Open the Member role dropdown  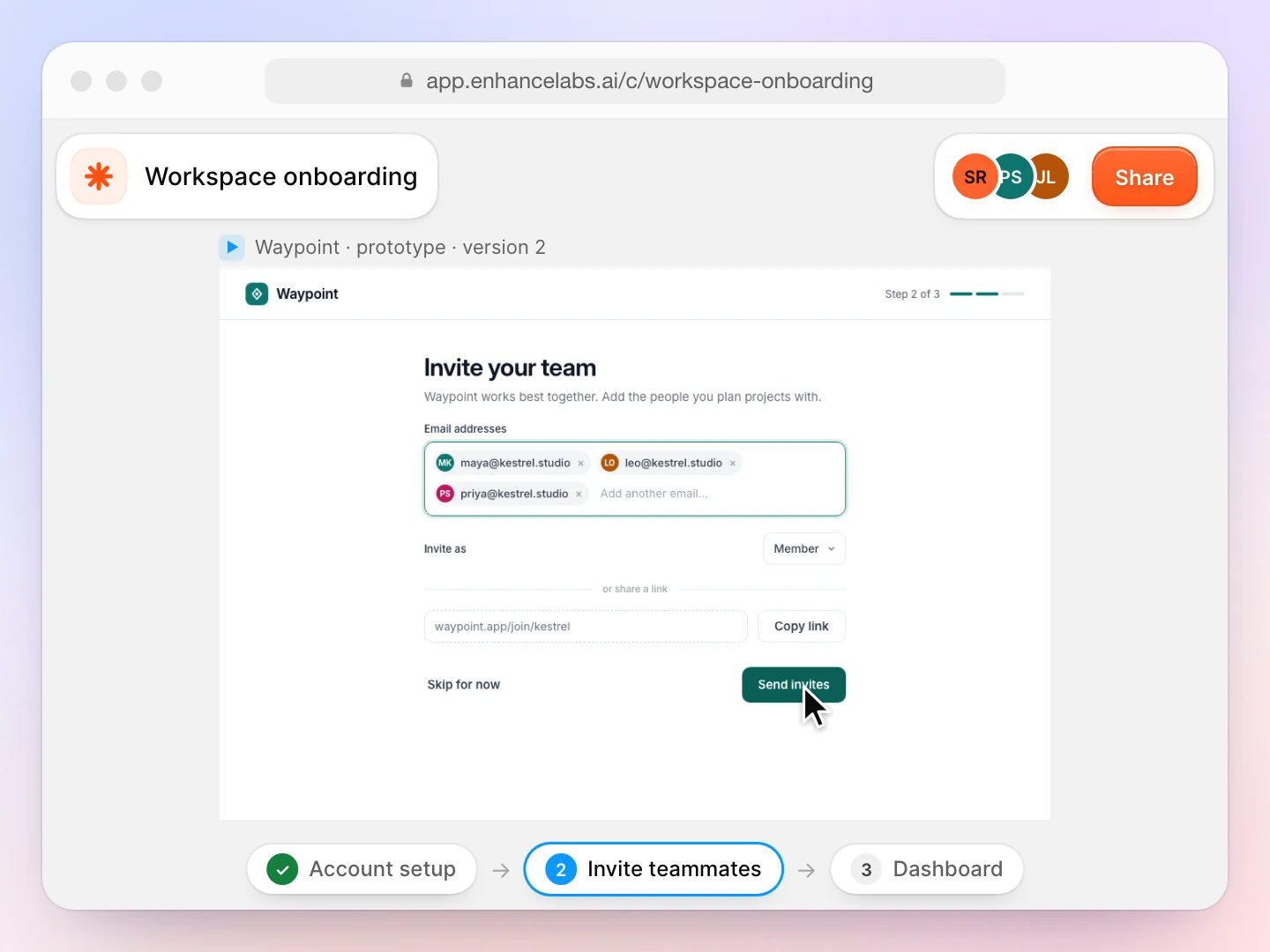pyautogui.click(x=804, y=548)
